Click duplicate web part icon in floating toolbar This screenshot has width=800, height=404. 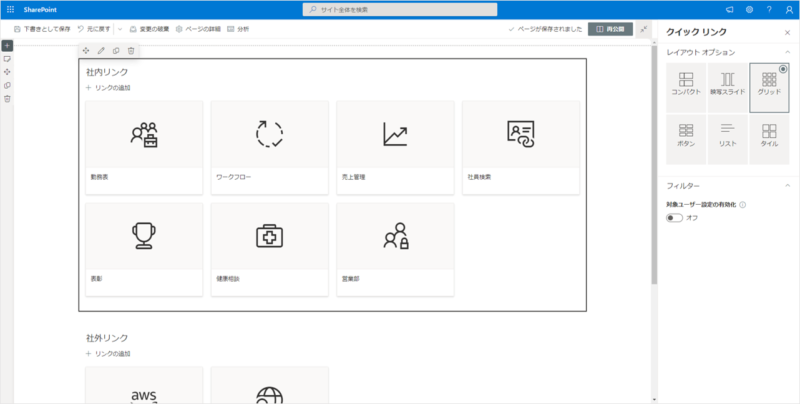point(116,50)
